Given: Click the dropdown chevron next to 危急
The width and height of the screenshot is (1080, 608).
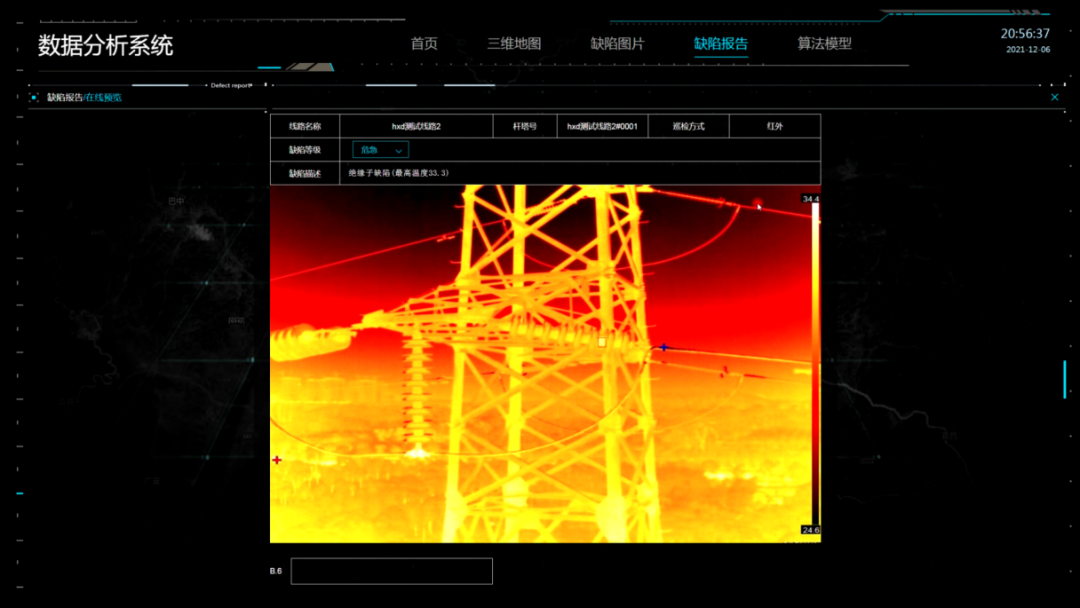Looking at the screenshot, I should (399, 150).
